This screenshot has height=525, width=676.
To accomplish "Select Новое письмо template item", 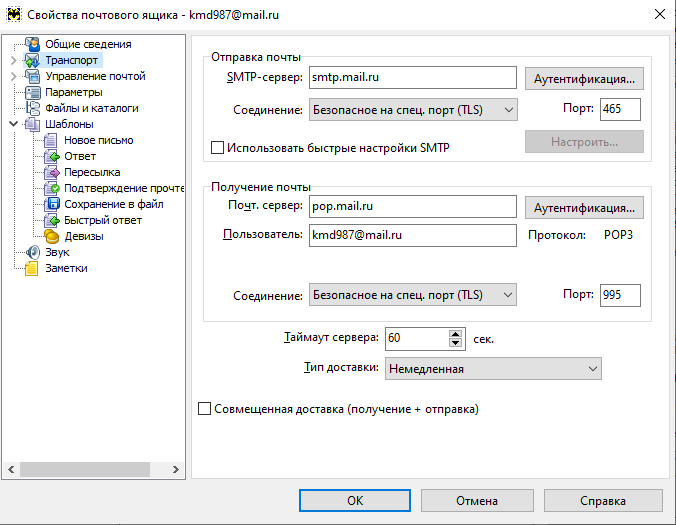I will pos(99,140).
